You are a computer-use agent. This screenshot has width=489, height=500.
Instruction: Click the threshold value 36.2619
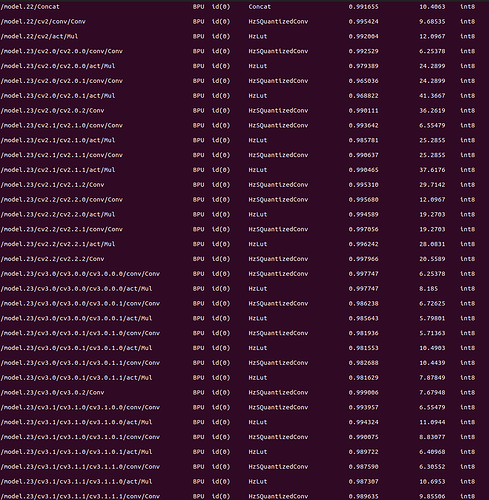(x=432, y=111)
